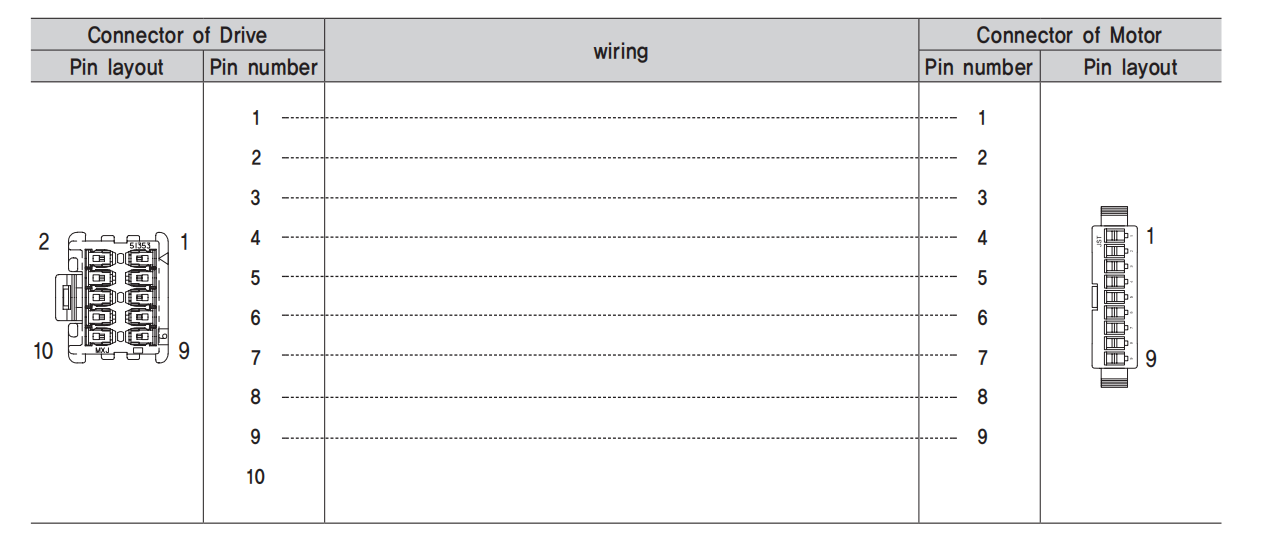The image size is (1268, 534).
Task: Click drive pin number 10
Action: click(256, 477)
